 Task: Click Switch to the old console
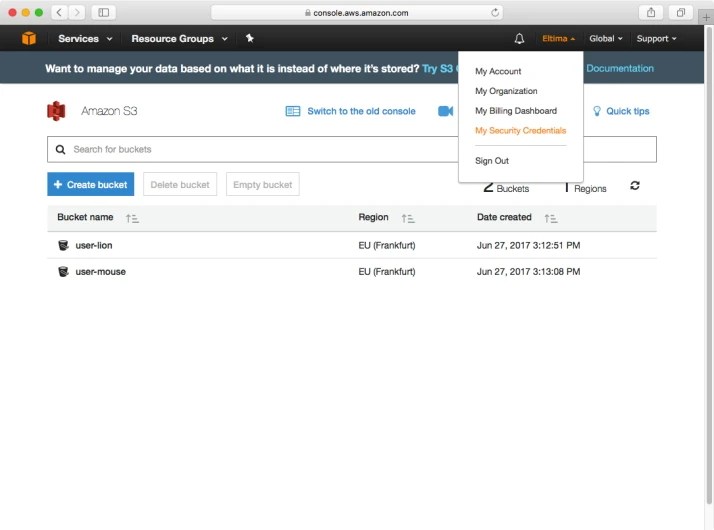[361, 111]
